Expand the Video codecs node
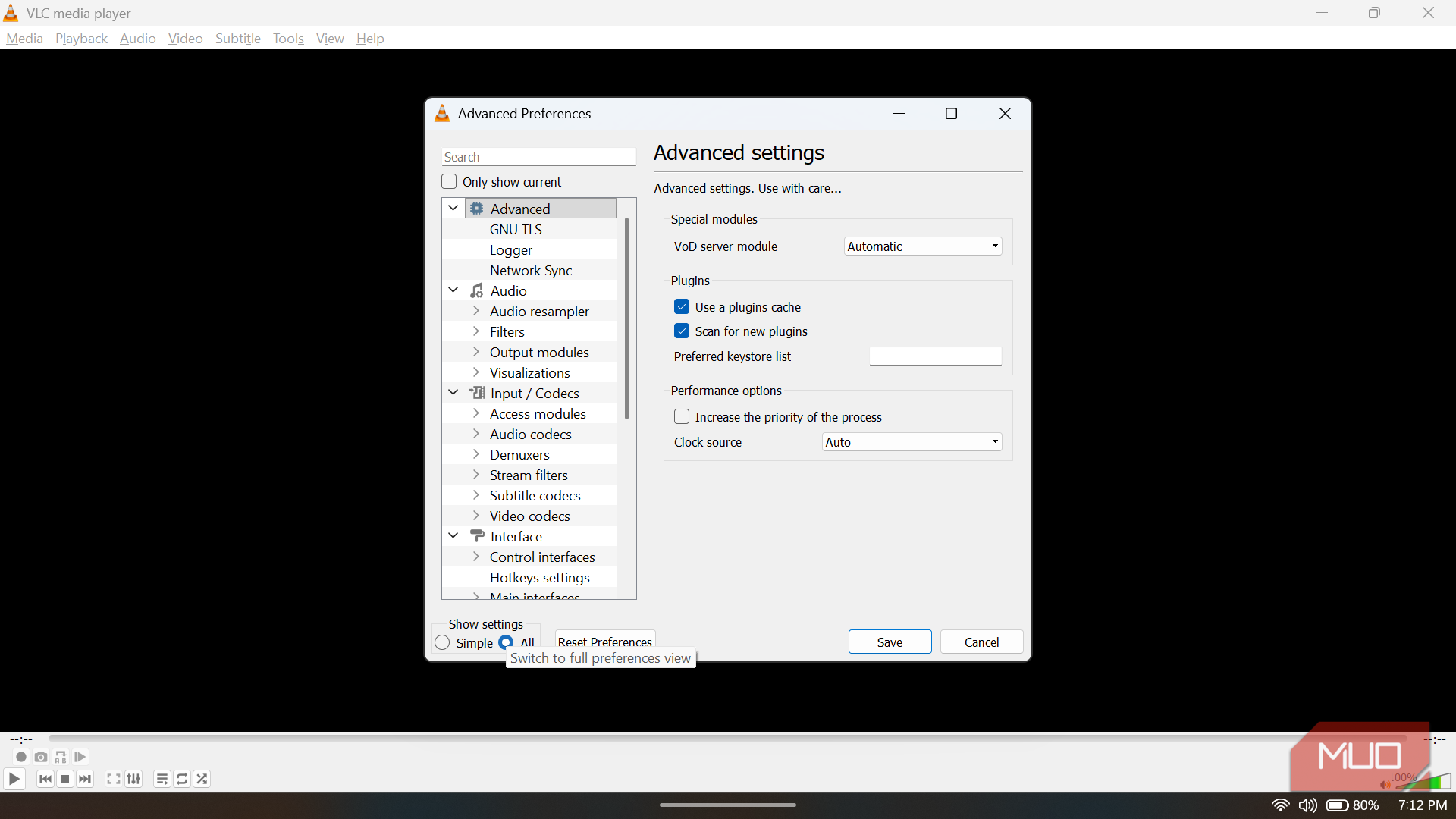 click(476, 516)
